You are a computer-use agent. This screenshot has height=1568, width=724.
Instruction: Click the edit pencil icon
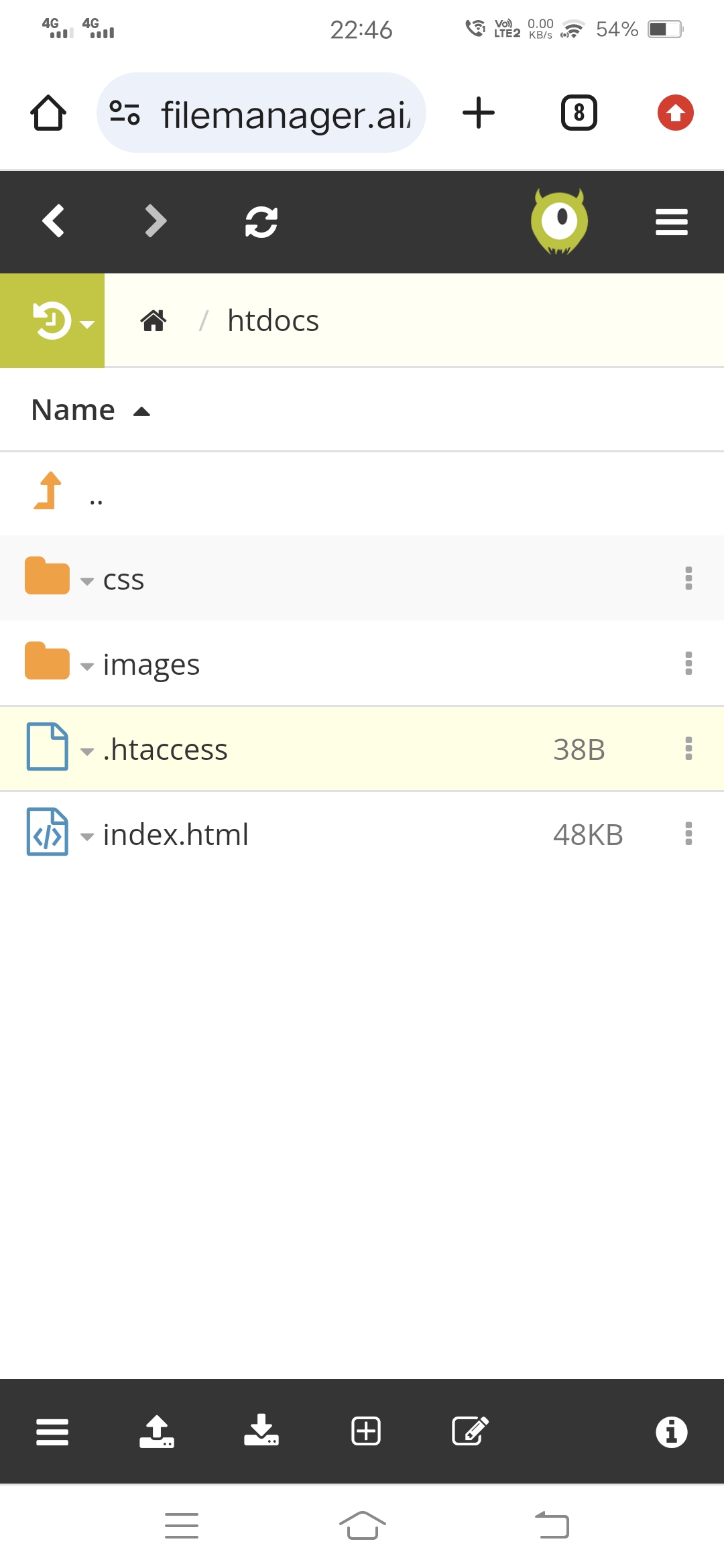point(471,1431)
